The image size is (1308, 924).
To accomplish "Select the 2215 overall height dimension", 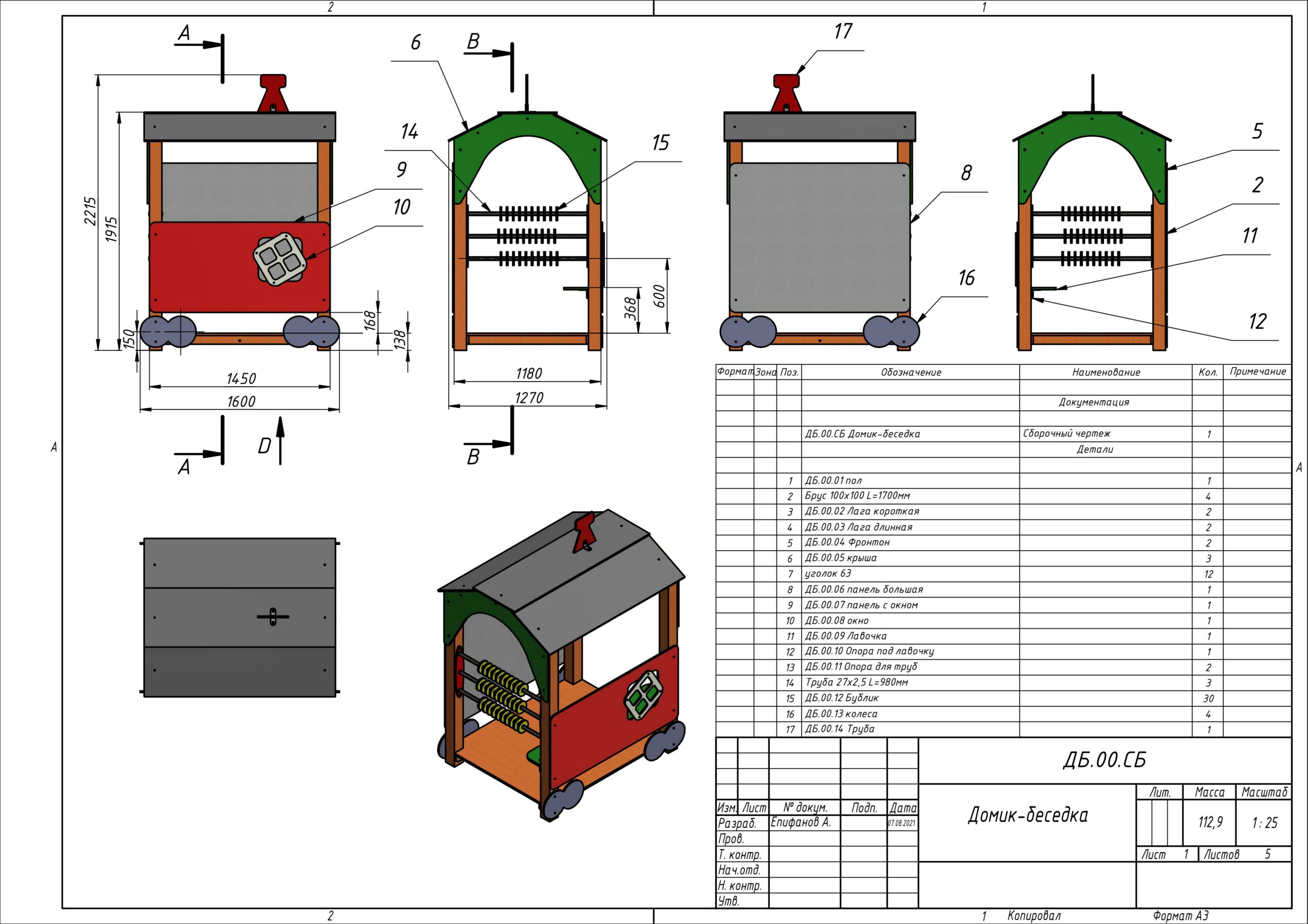I will (x=91, y=211).
